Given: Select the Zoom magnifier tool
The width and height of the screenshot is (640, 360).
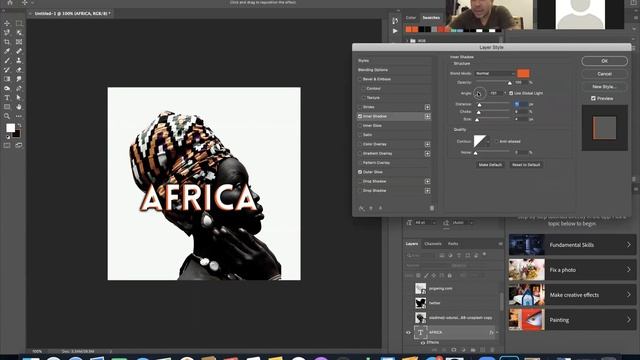Looking at the screenshot, I should pyautogui.click(x=7, y=116).
